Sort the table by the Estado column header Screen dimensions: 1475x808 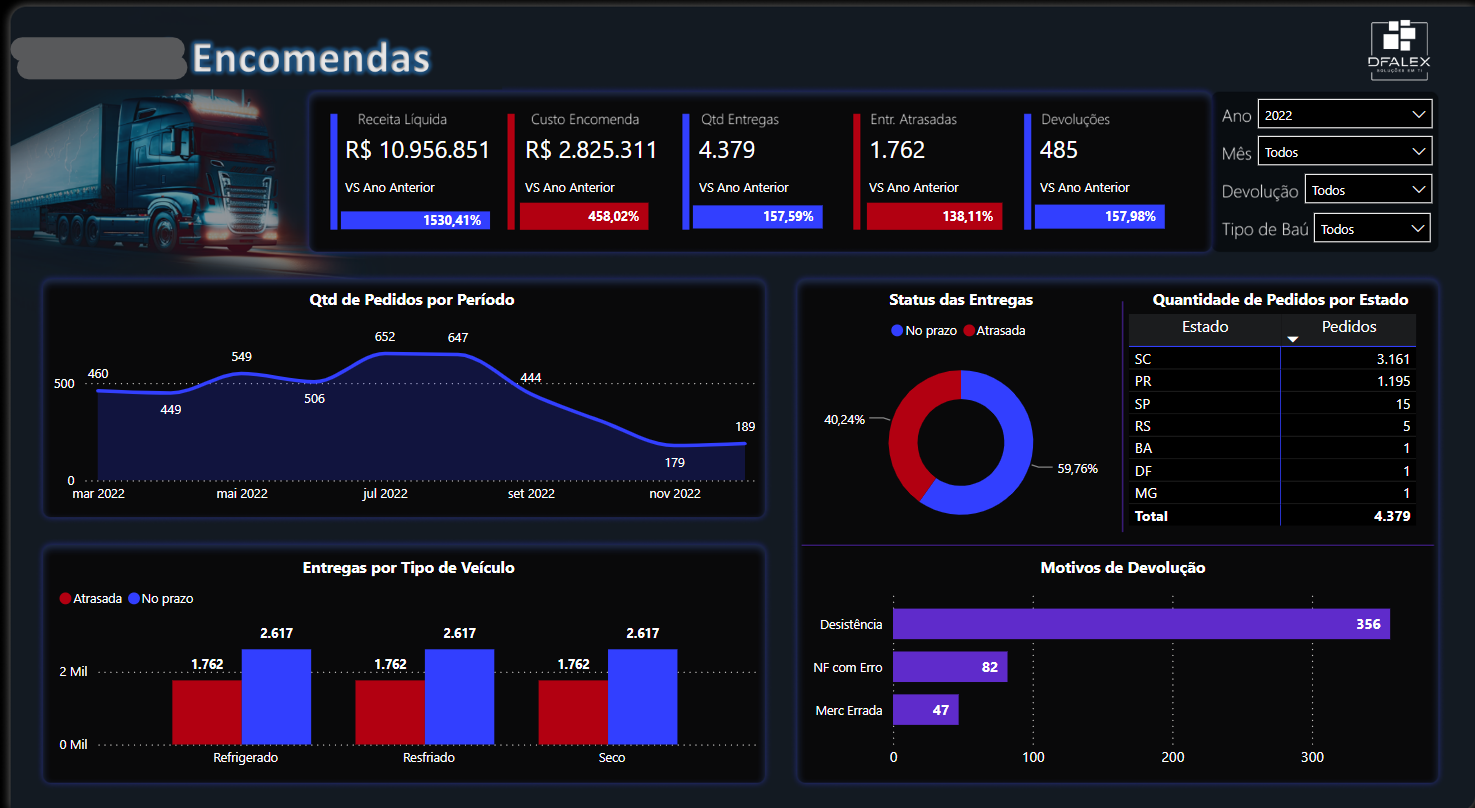pyautogui.click(x=1205, y=327)
